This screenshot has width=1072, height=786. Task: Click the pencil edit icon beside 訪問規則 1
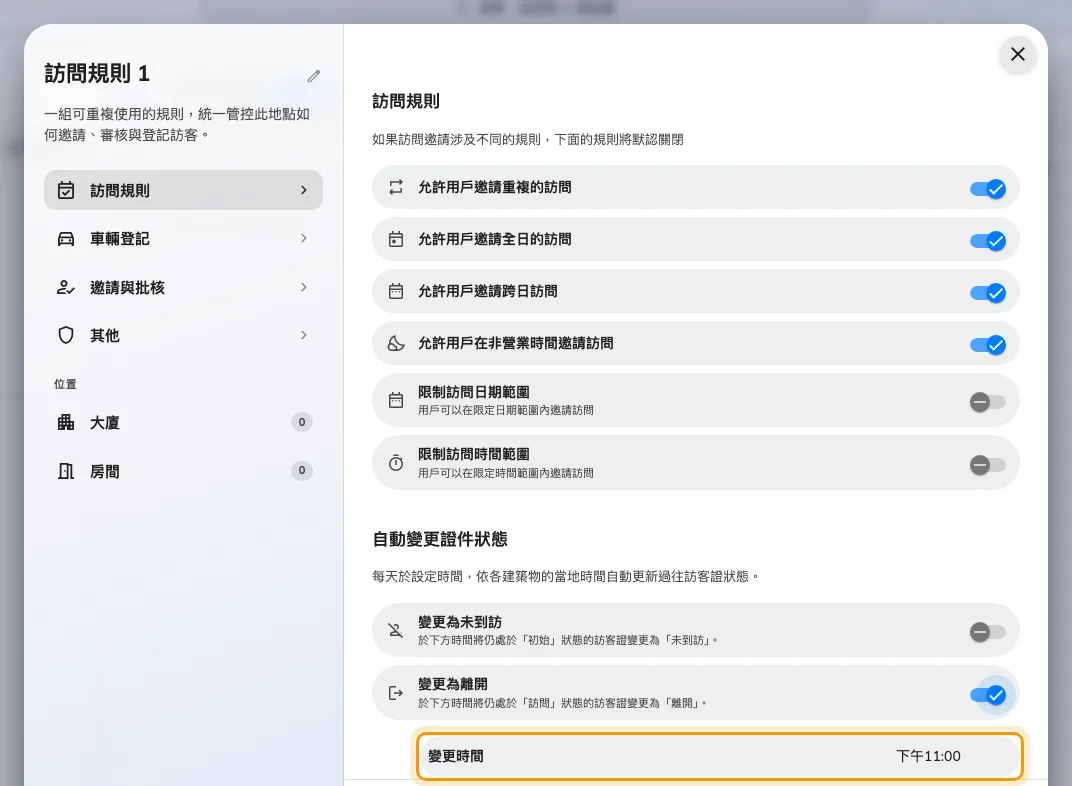[314, 76]
